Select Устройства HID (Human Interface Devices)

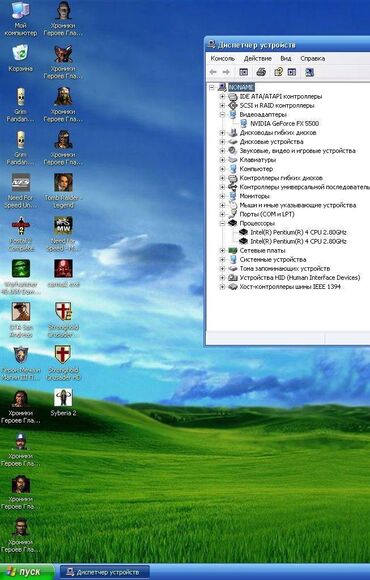pyautogui.click(x=300, y=278)
